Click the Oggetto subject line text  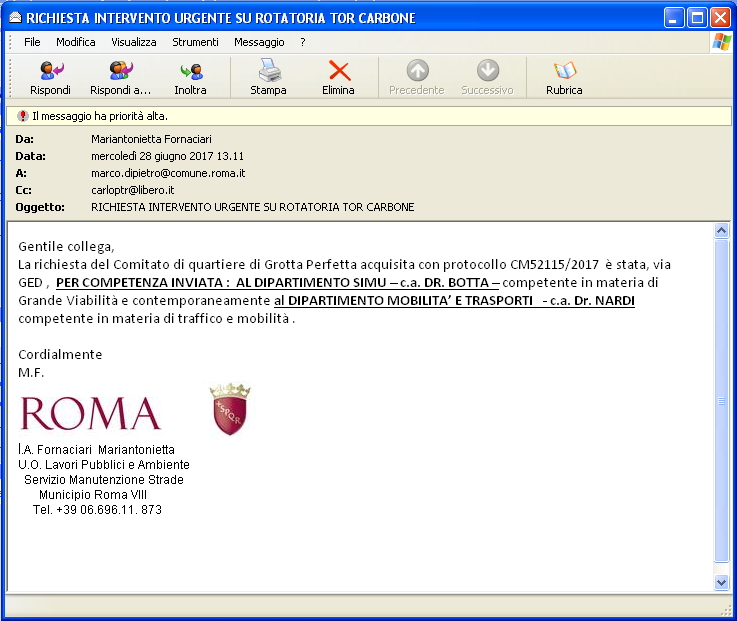[252, 207]
